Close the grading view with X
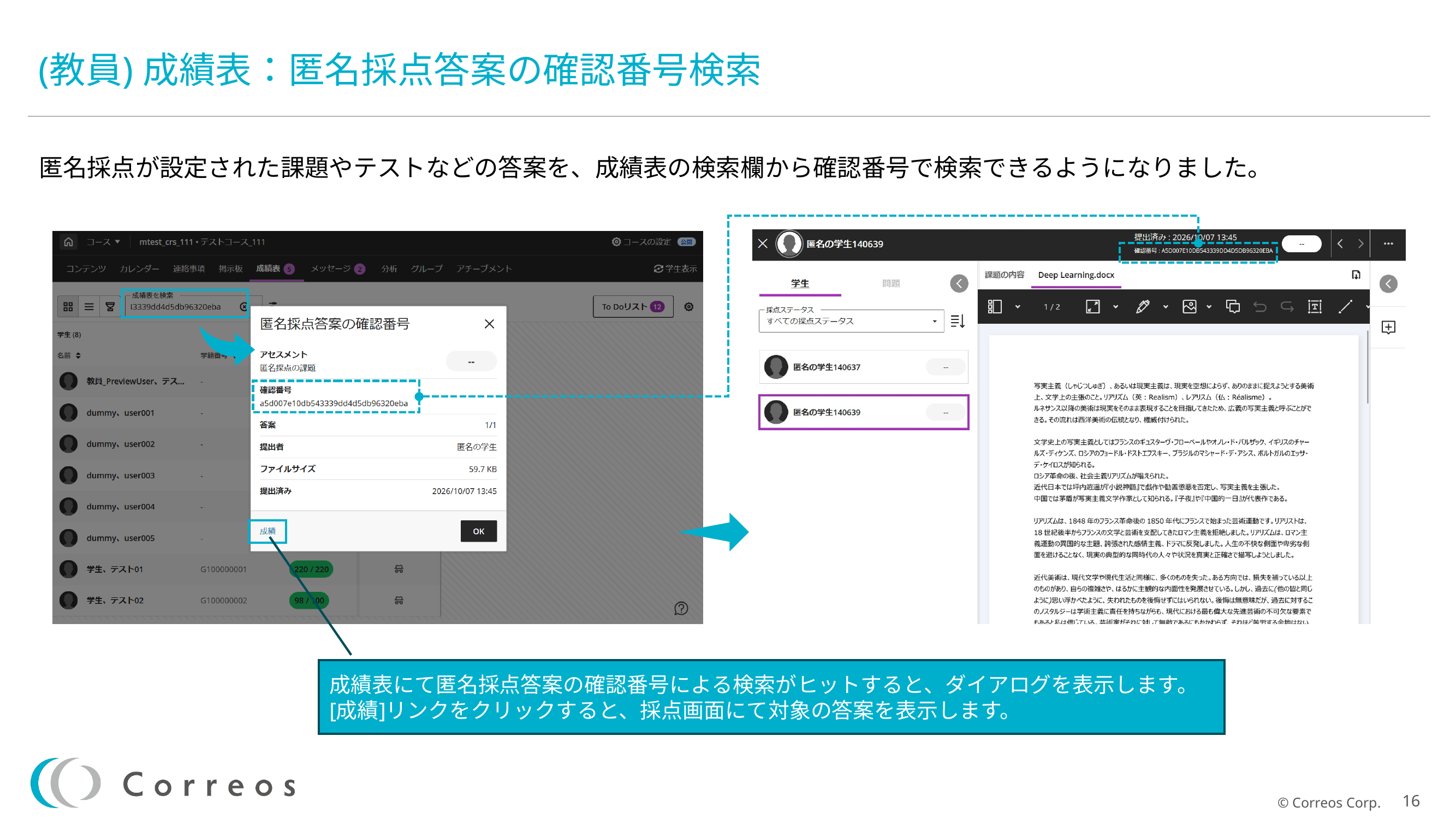1456x819 pixels. pos(763,244)
